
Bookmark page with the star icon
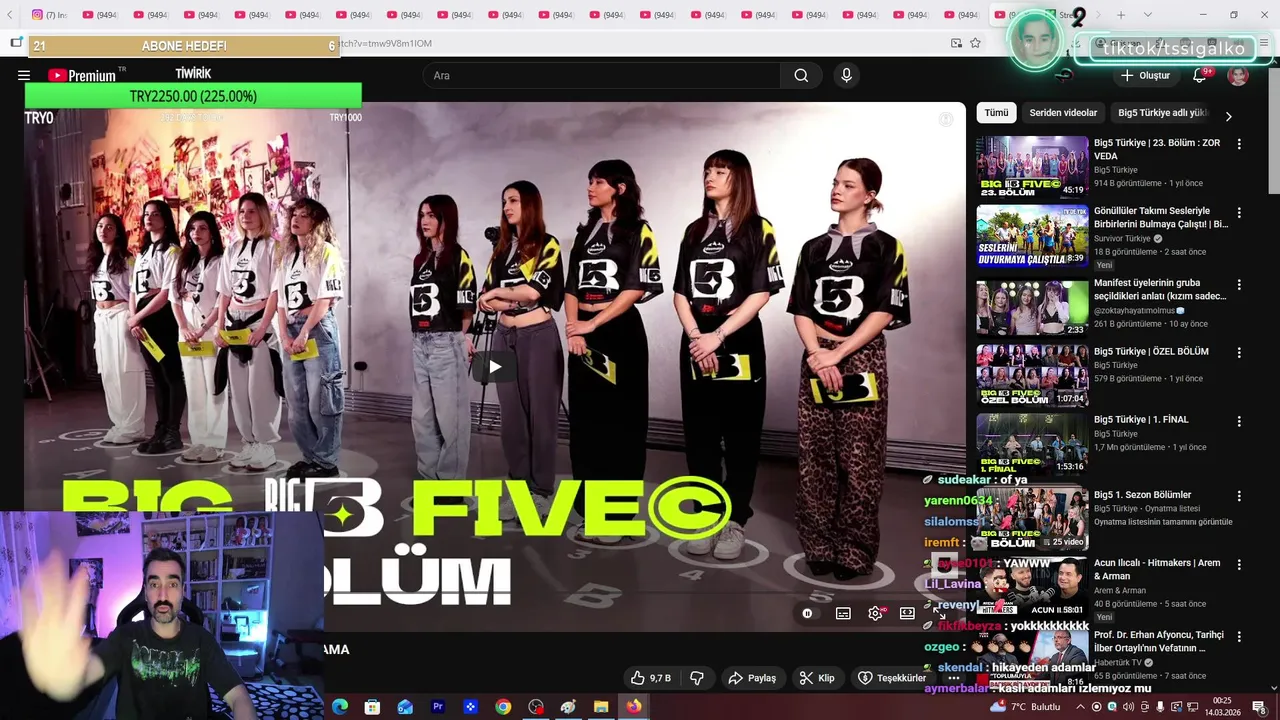975,43
